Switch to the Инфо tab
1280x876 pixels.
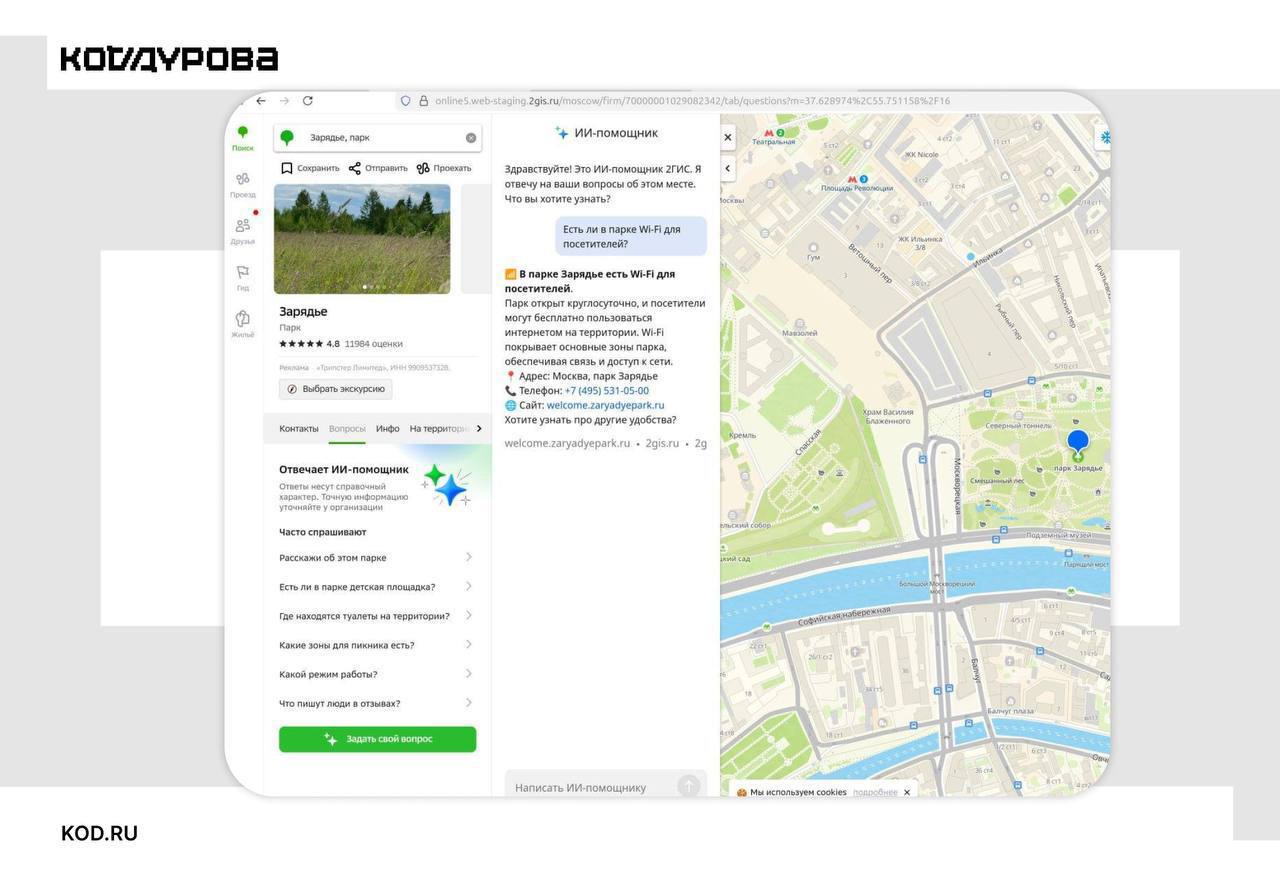click(x=387, y=429)
